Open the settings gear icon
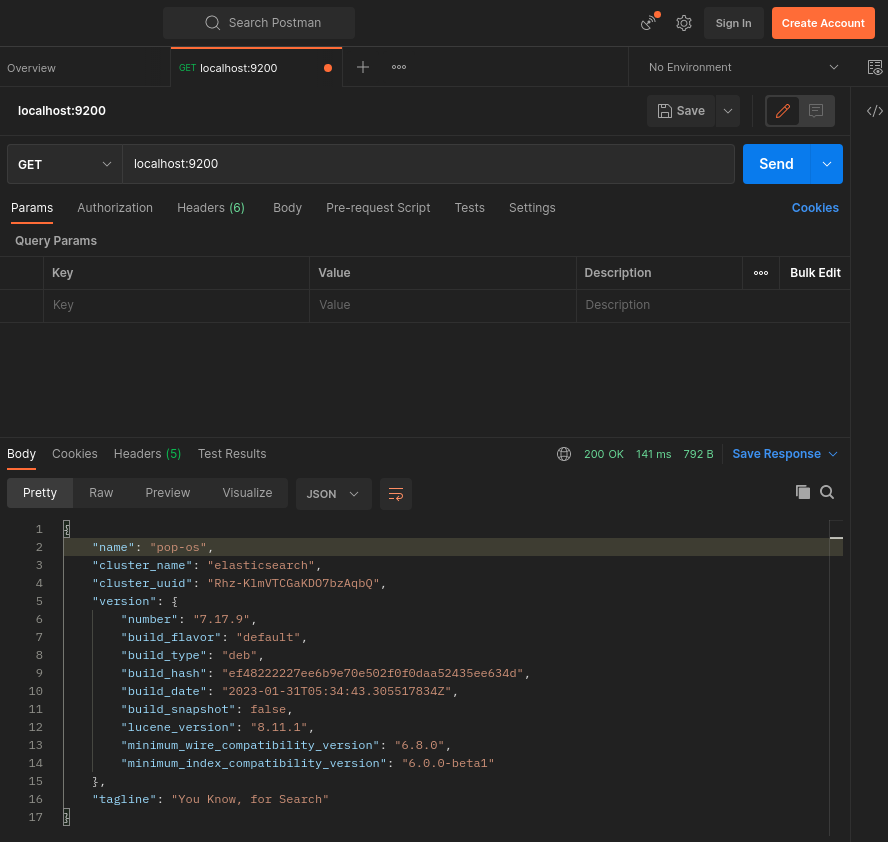This screenshot has height=842, width=888. tap(684, 23)
